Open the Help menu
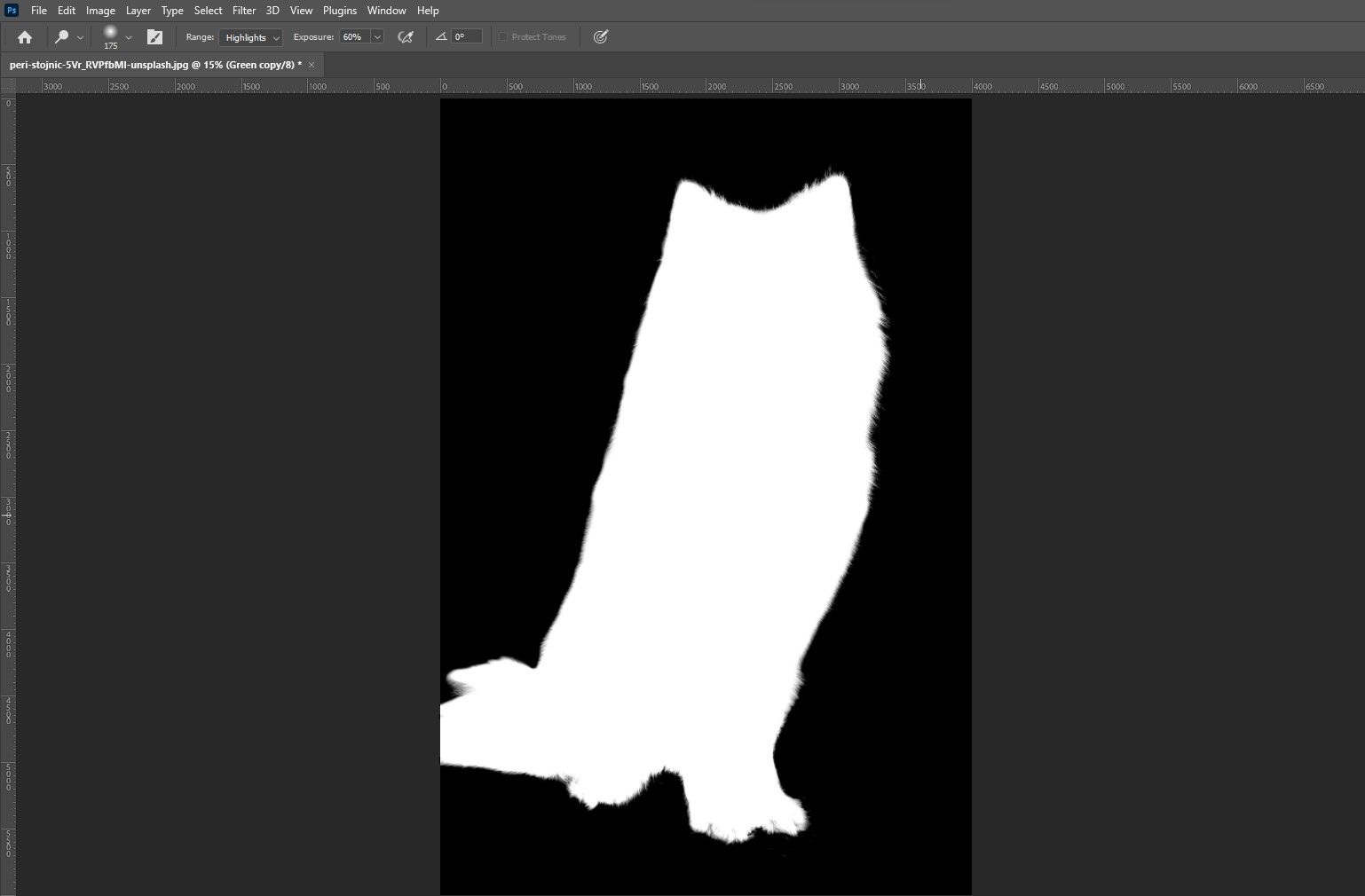Viewport: 1365px width, 896px height. [x=428, y=11]
